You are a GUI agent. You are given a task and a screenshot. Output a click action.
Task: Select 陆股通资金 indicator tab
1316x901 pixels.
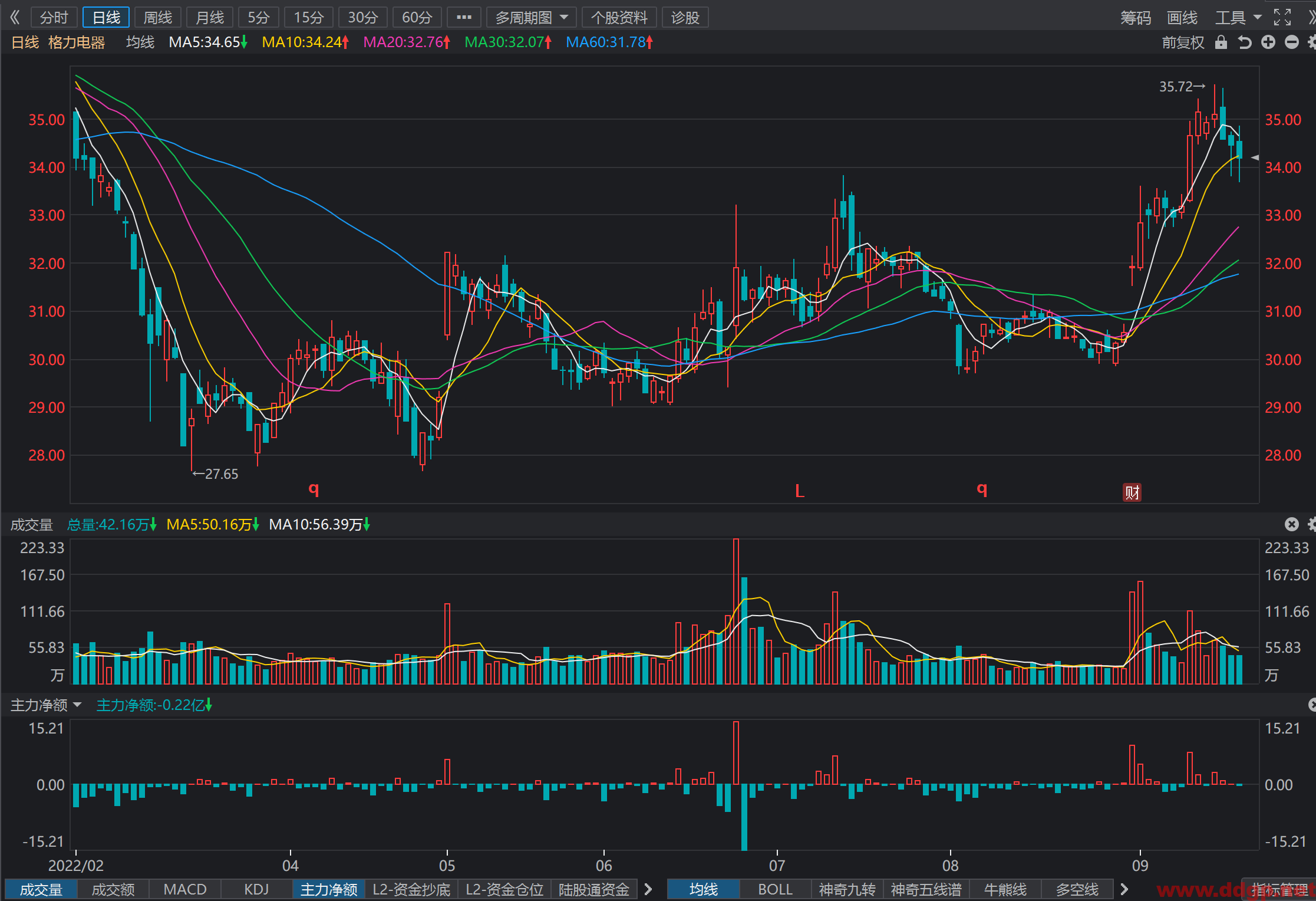(594, 889)
